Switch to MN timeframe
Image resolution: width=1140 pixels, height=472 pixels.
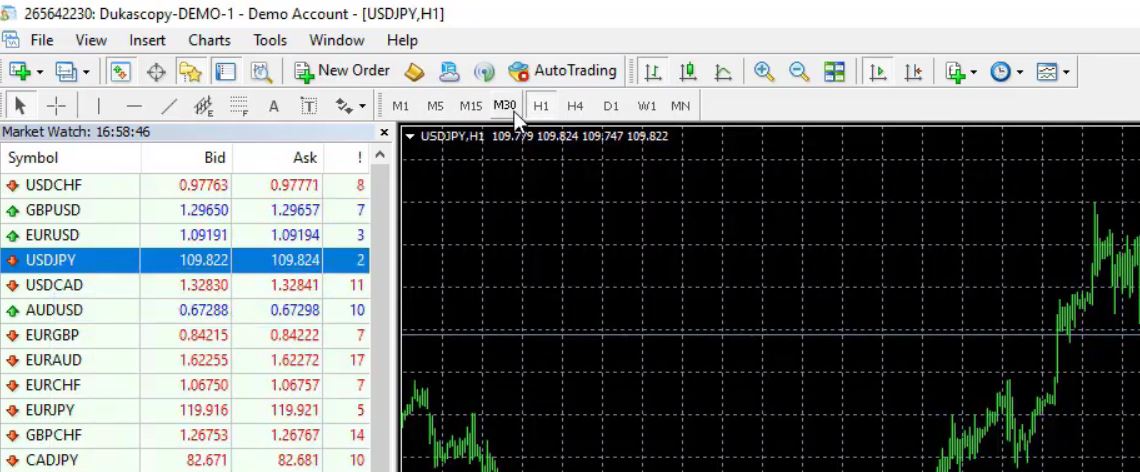pos(681,106)
